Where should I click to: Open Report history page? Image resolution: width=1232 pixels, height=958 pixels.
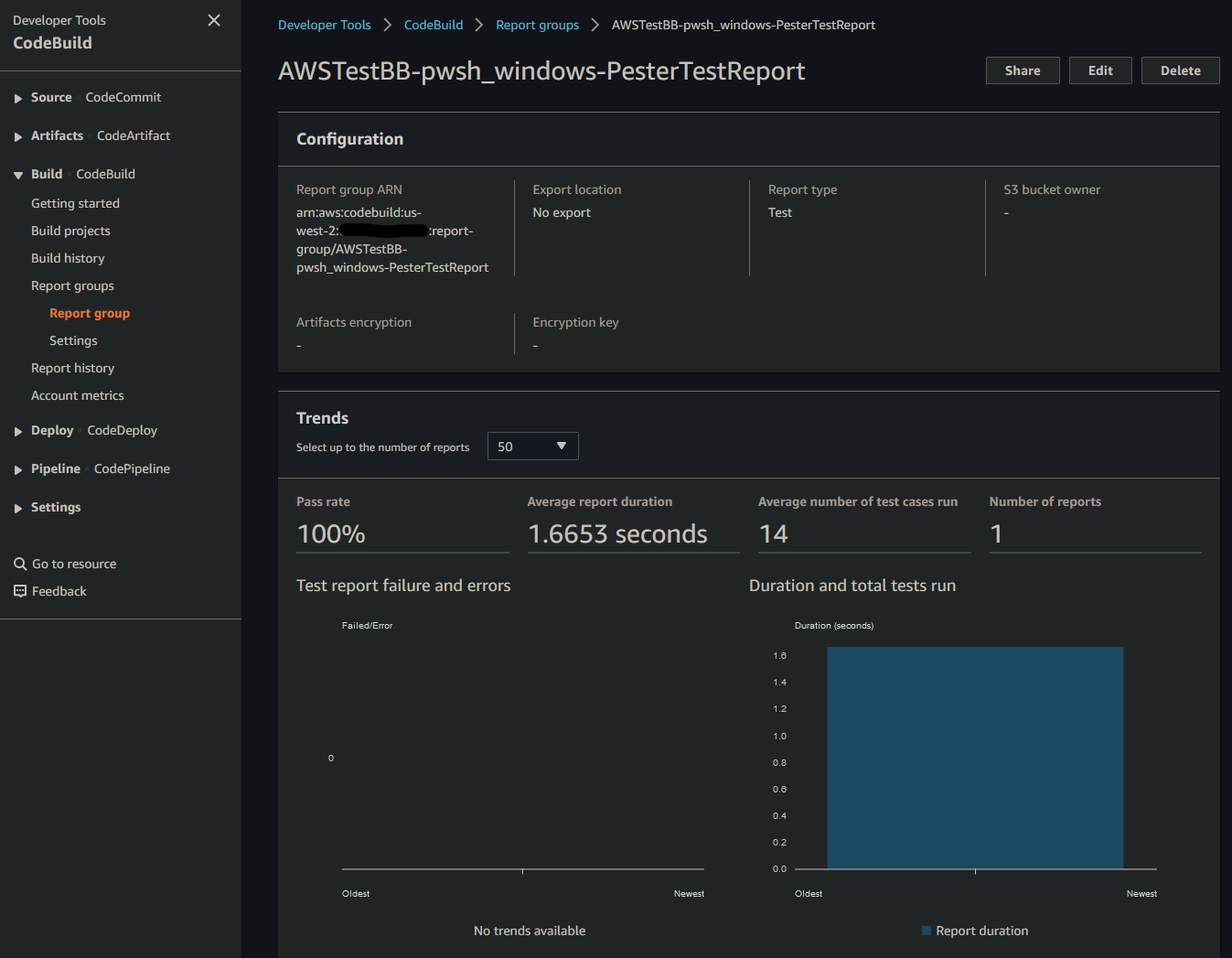point(72,368)
